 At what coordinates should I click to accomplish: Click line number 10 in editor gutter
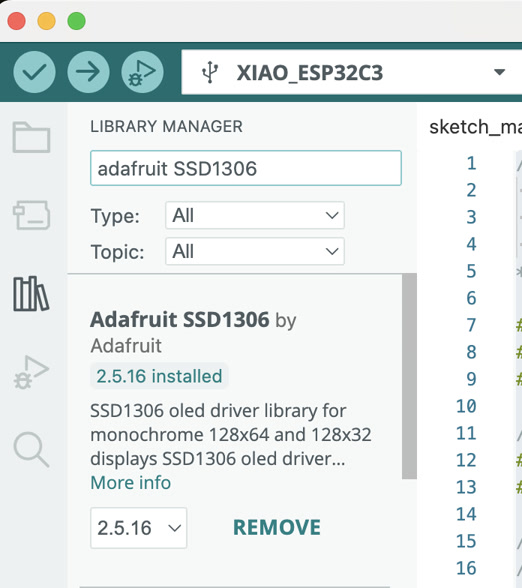466,406
